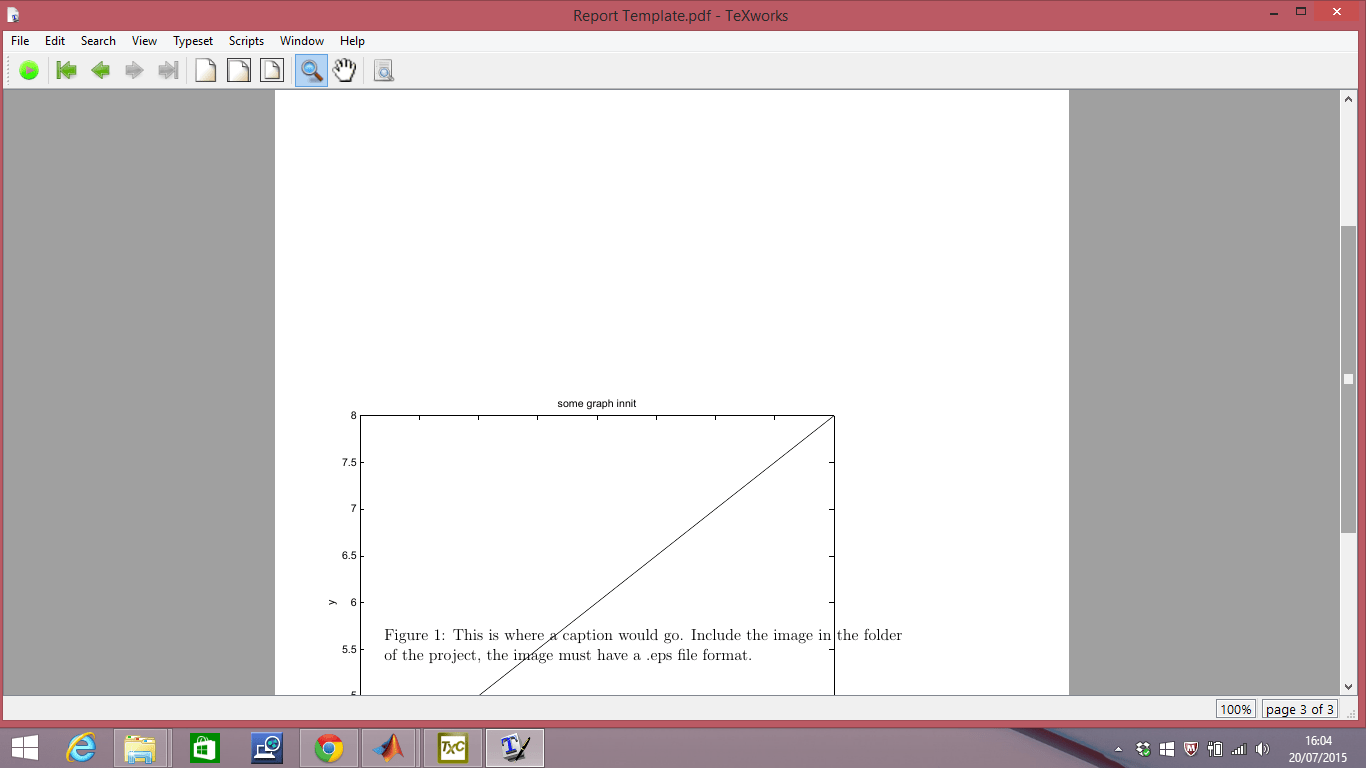This screenshot has height=768, width=1366.
Task: Switch to MATLAB on the taskbar
Action: 389,748
